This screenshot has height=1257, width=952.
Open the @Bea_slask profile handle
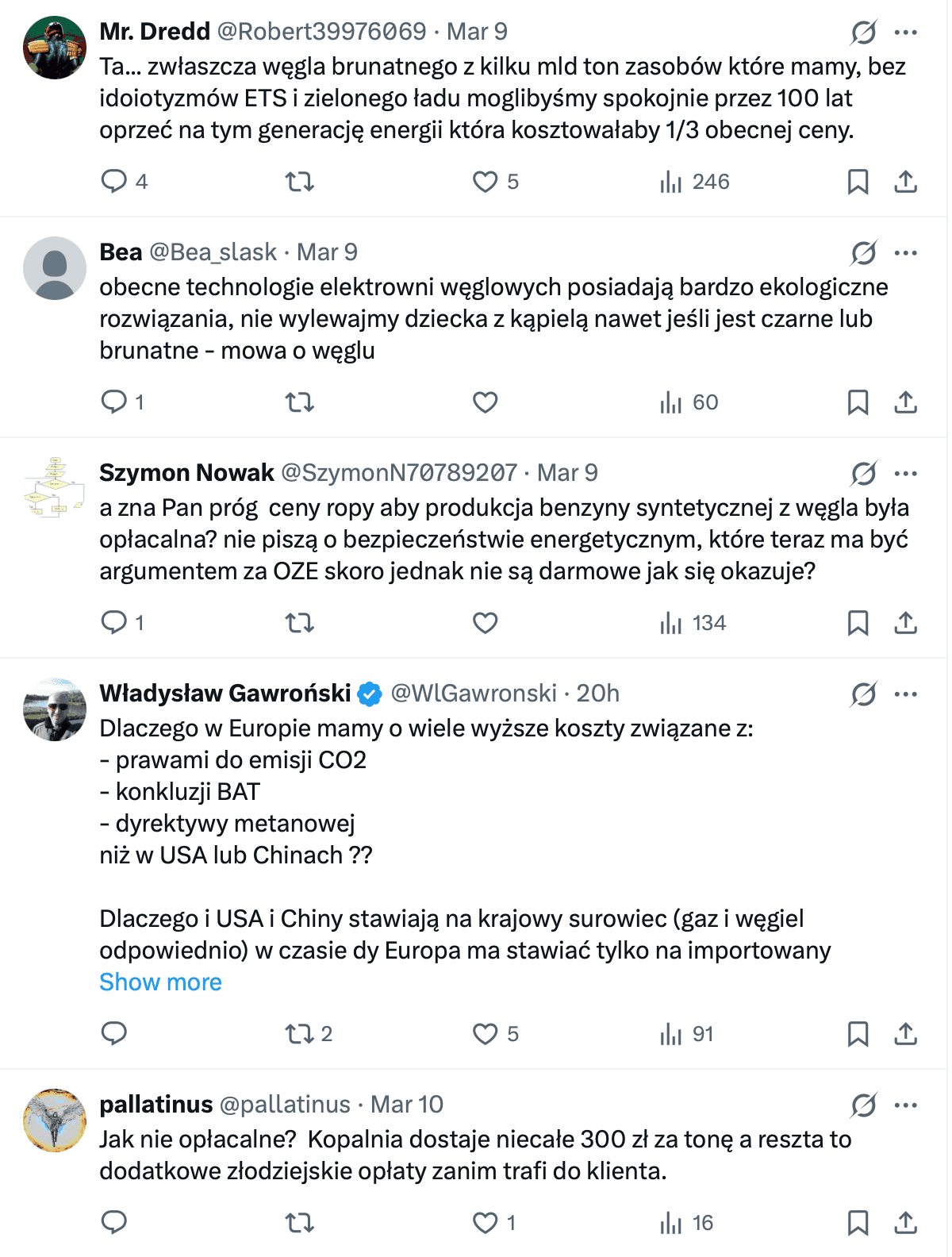tap(213, 252)
